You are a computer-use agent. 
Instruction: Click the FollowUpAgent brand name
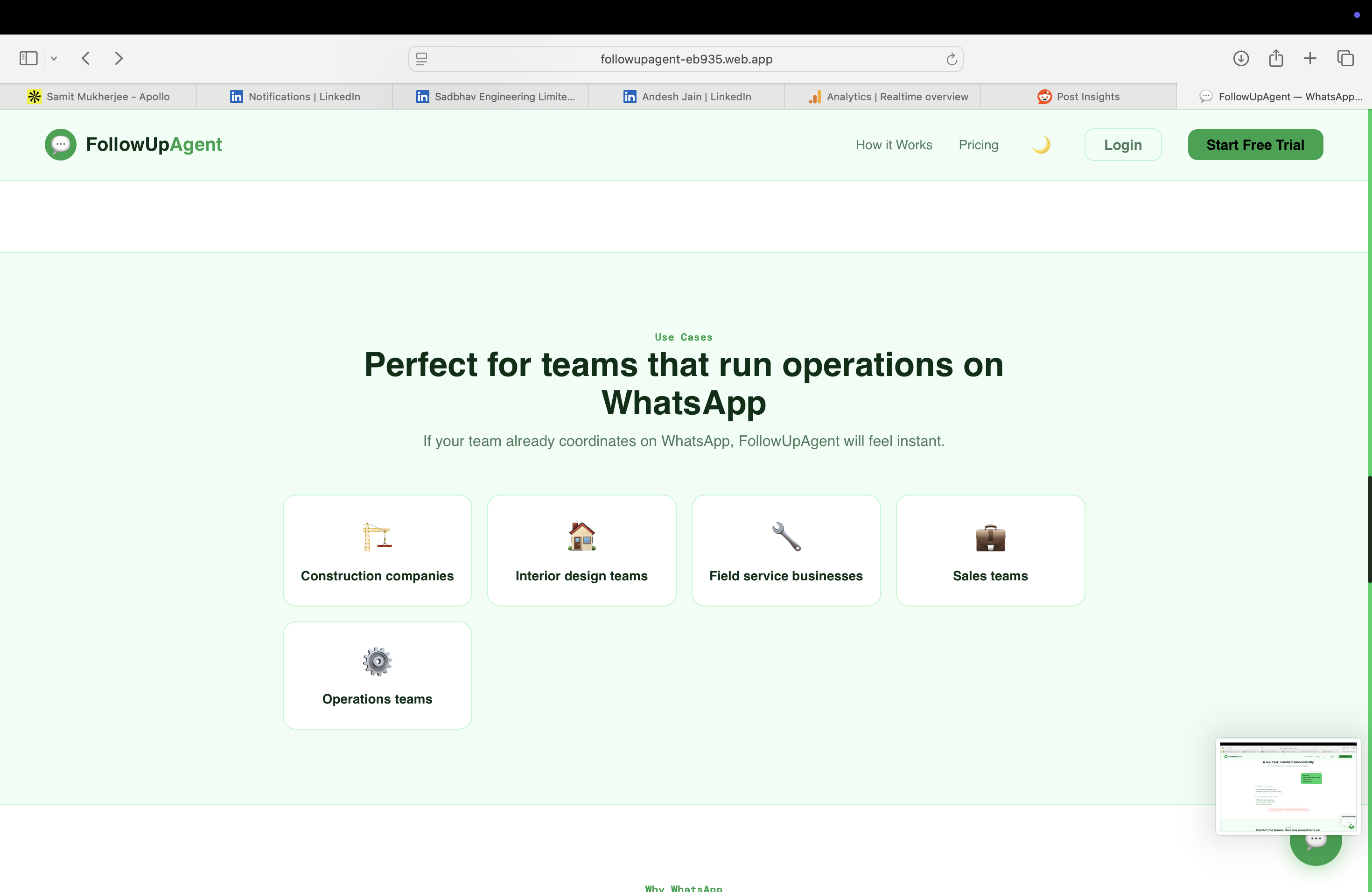[x=154, y=144]
